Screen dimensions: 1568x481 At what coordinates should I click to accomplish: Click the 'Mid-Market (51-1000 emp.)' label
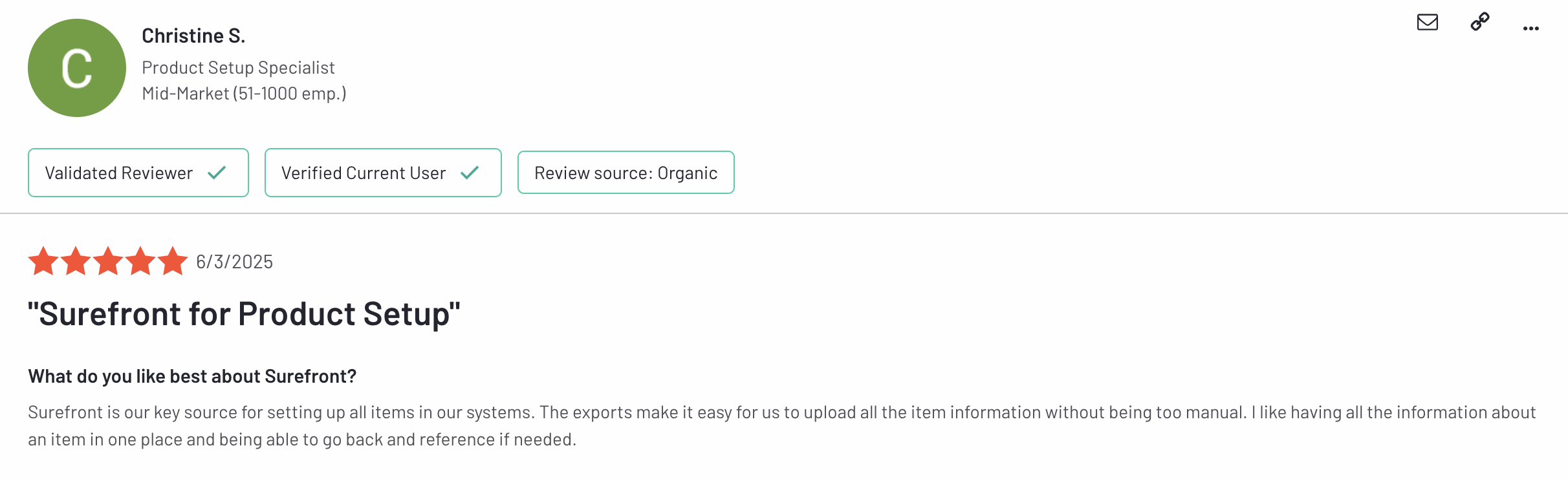click(x=244, y=94)
